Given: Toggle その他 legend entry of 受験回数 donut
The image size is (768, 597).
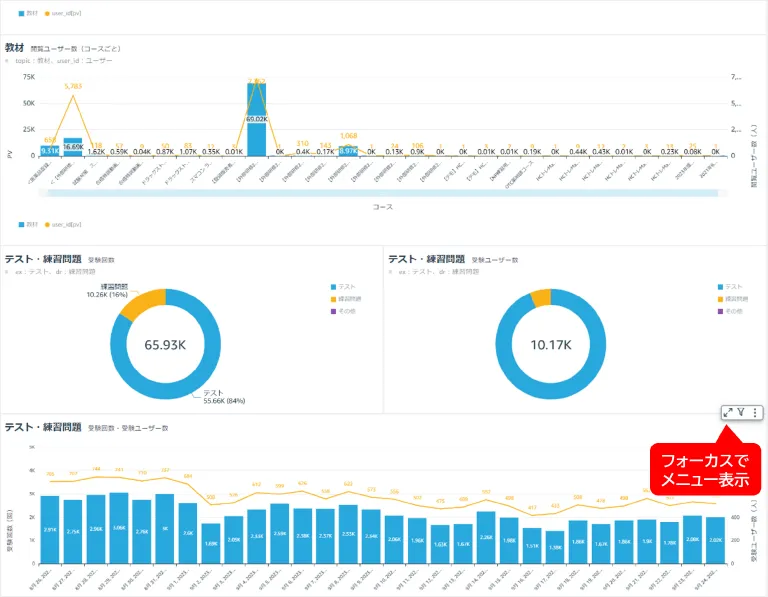Looking at the screenshot, I should point(343,311).
